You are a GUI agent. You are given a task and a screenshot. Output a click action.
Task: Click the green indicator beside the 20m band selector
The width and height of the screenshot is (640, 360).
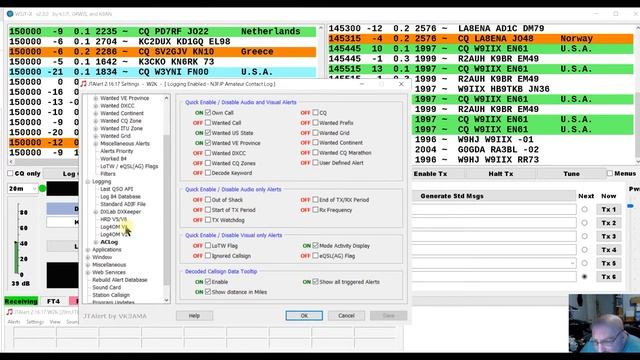pyautogui.click(x=42, y=189)
